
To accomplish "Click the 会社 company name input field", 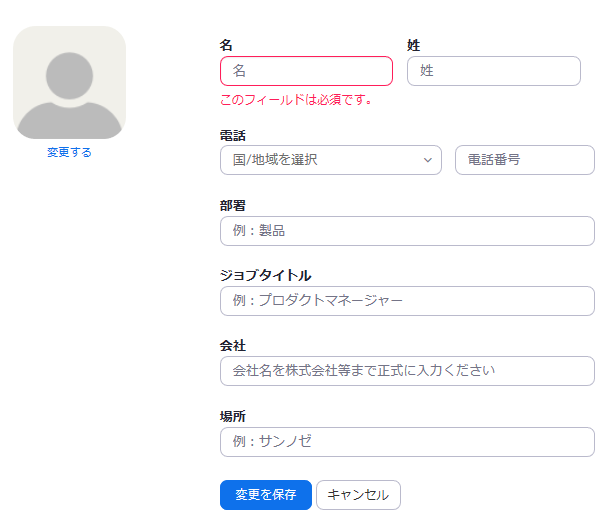I will pyautogui.click(x=407, y=371).
